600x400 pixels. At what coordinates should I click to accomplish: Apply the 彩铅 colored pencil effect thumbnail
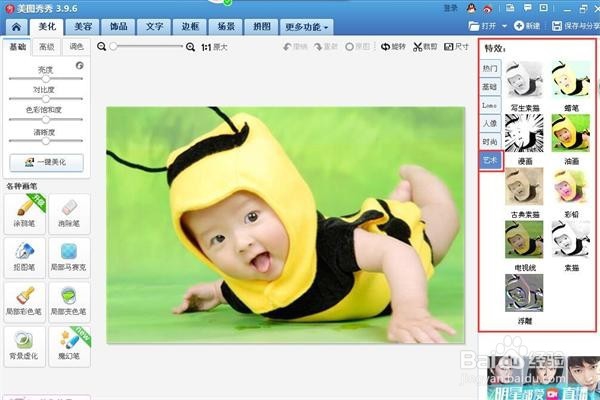tap(571, 186)
